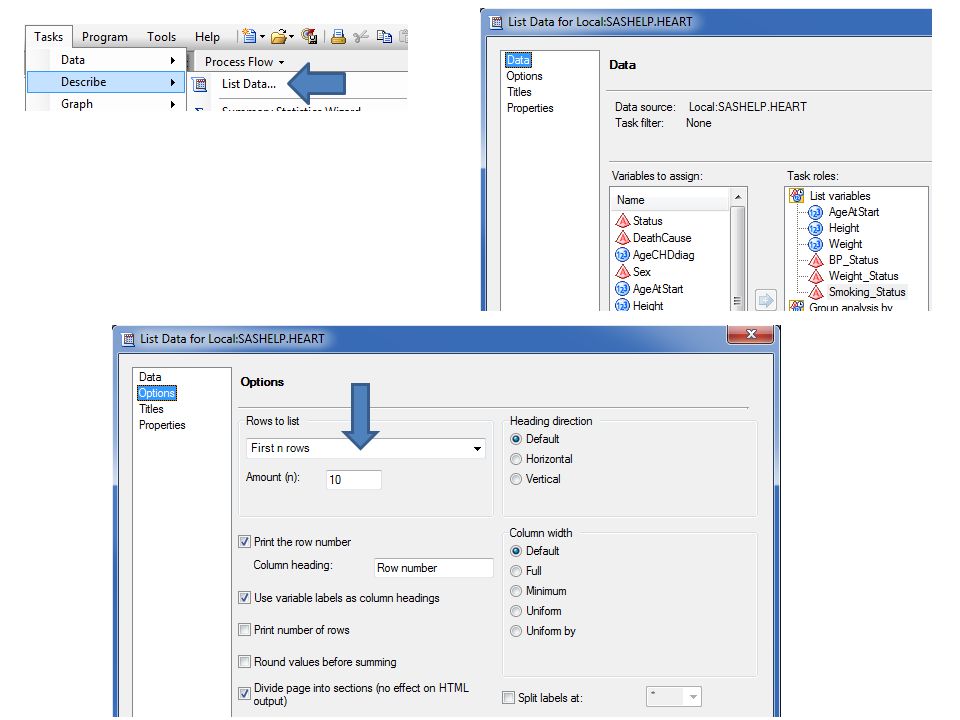Open the Tasks menu
This screenshot has height=720, width=960.
point(48,37)
